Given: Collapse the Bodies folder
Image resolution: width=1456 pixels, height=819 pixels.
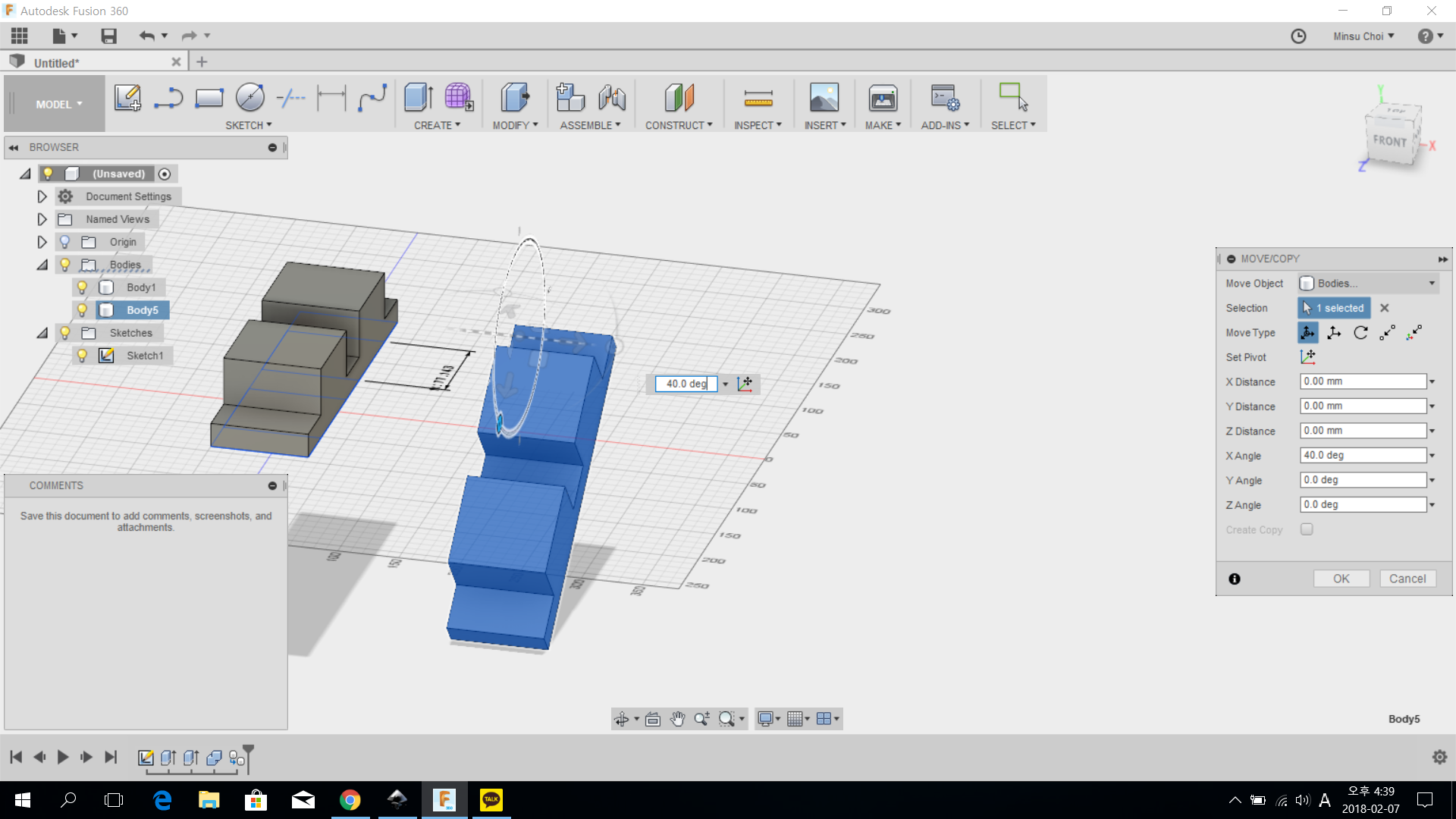Looking at the screenshot, I should tap(42, 265).
